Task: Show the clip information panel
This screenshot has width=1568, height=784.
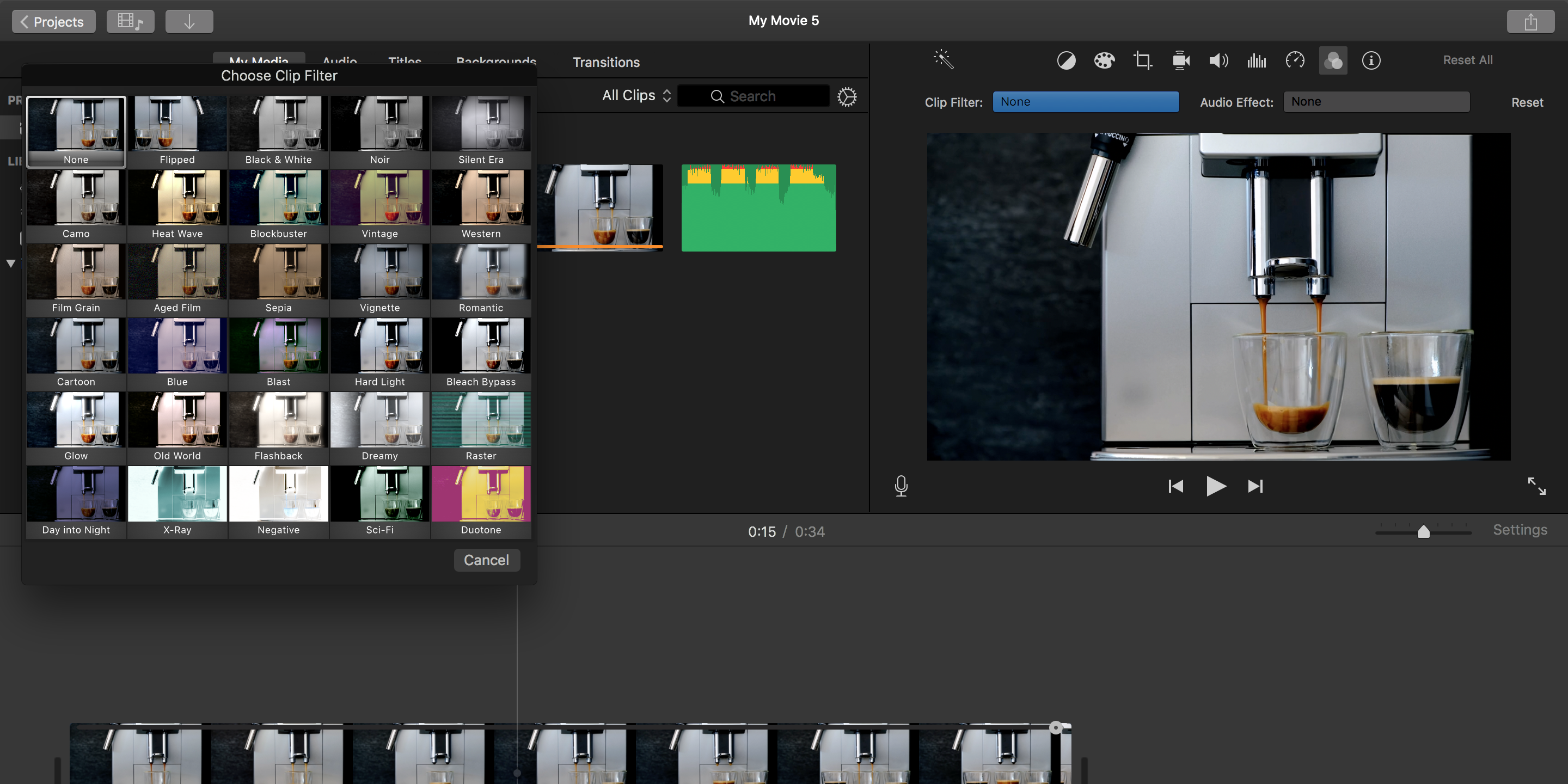Action: tap(1371, 60)
